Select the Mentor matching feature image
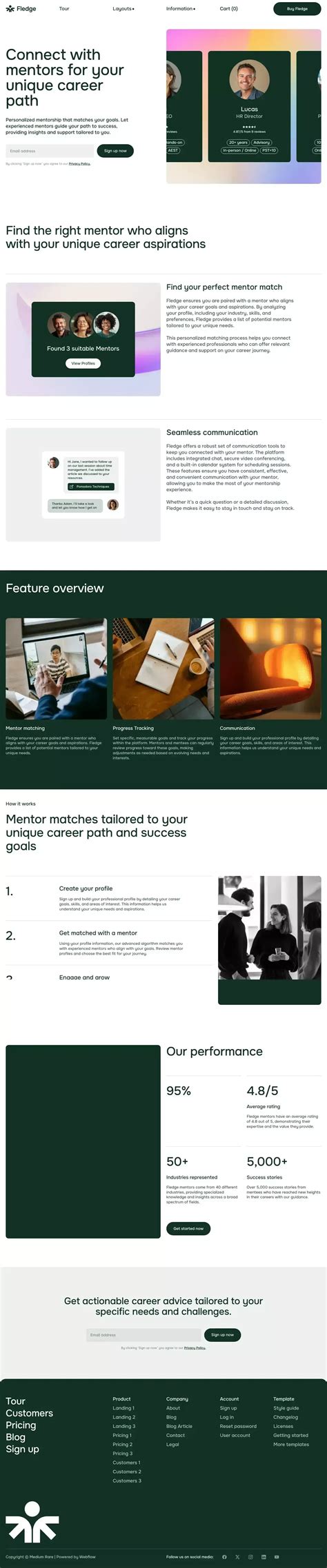The width and height of the screenshot is (327, 1568). (57, 669)
